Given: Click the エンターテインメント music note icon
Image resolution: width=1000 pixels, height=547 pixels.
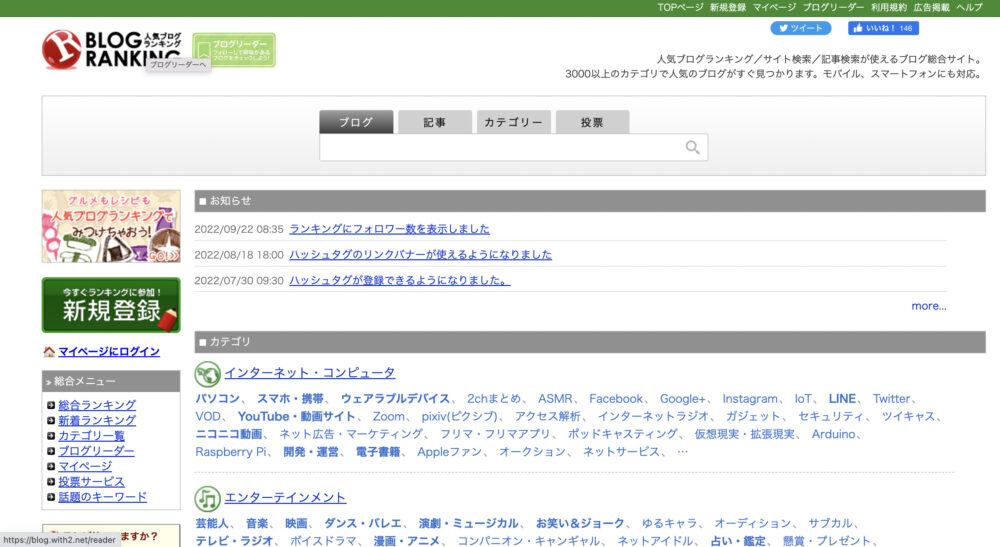Looking at the screenshot, I should click(x=207, y=499).
